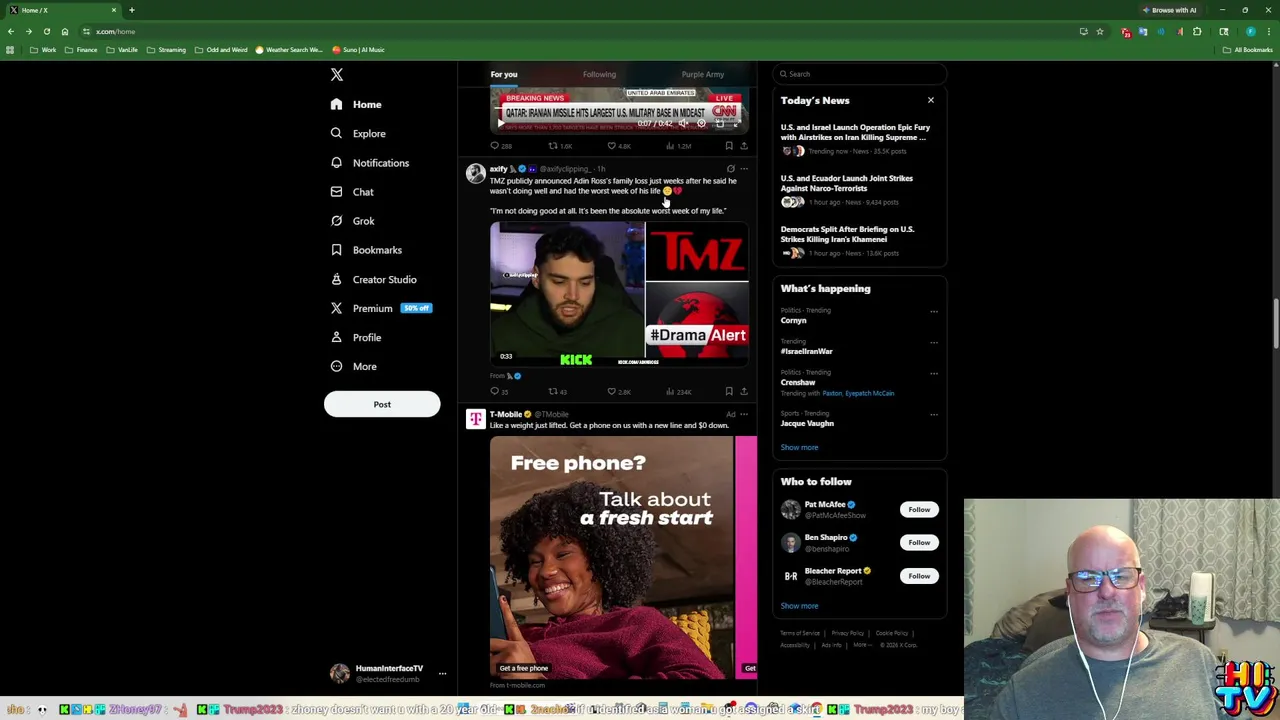Open more options for Jacque Vaughn trend
1280x720 pixels.
[x=934, y=414]
